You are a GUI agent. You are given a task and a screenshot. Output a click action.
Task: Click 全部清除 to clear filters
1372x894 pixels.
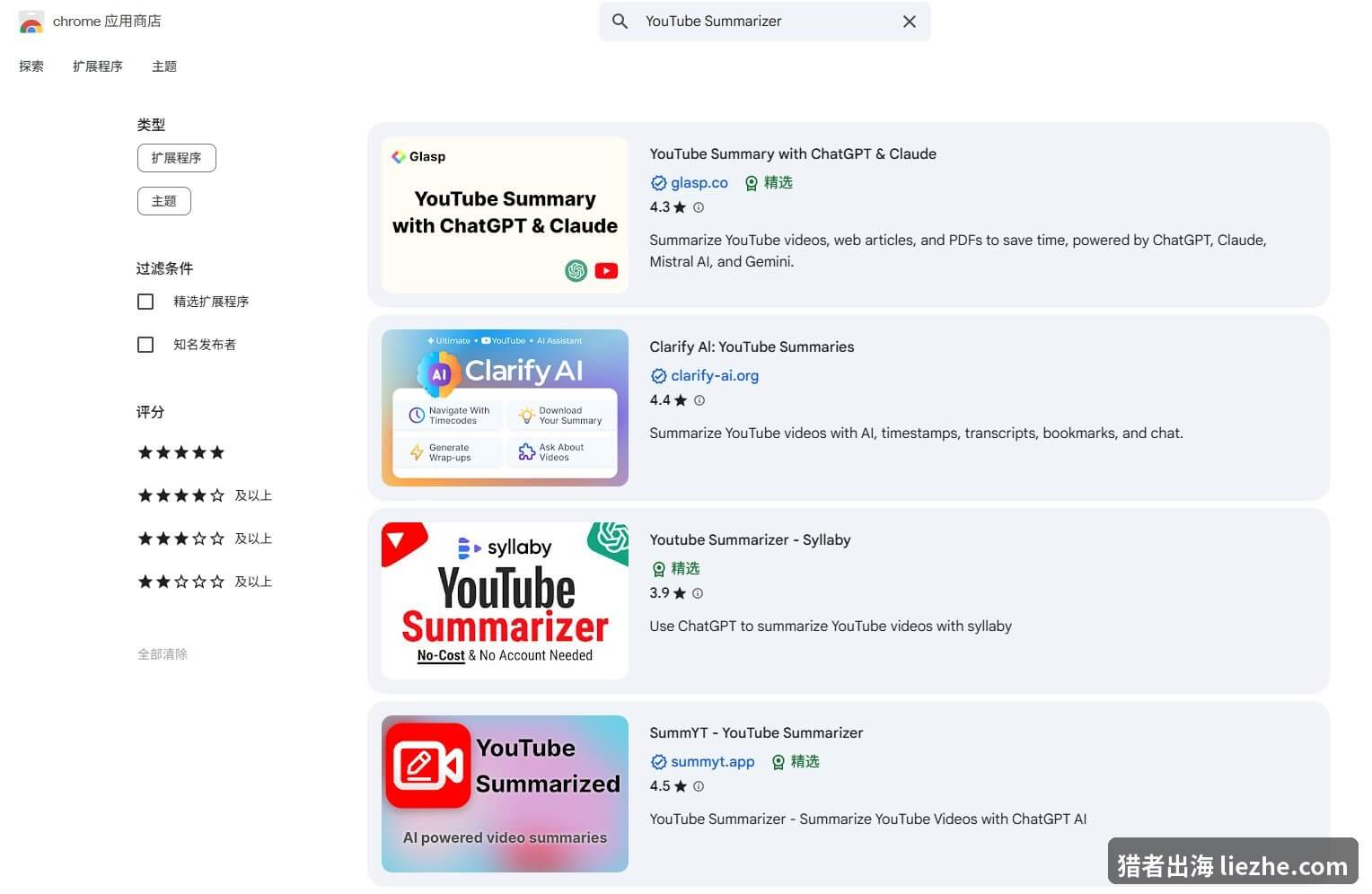pyautogui.click(x=163, y=654)
